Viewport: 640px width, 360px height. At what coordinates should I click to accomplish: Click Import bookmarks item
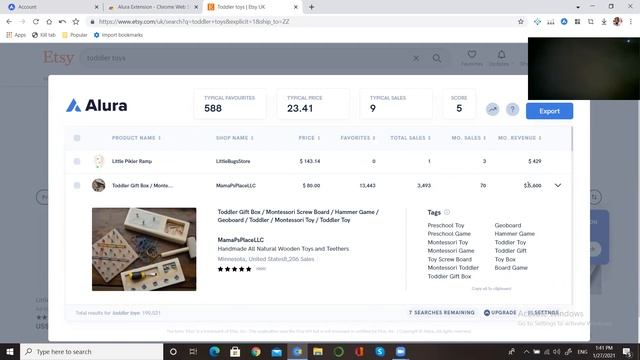[x=118, y=35]
